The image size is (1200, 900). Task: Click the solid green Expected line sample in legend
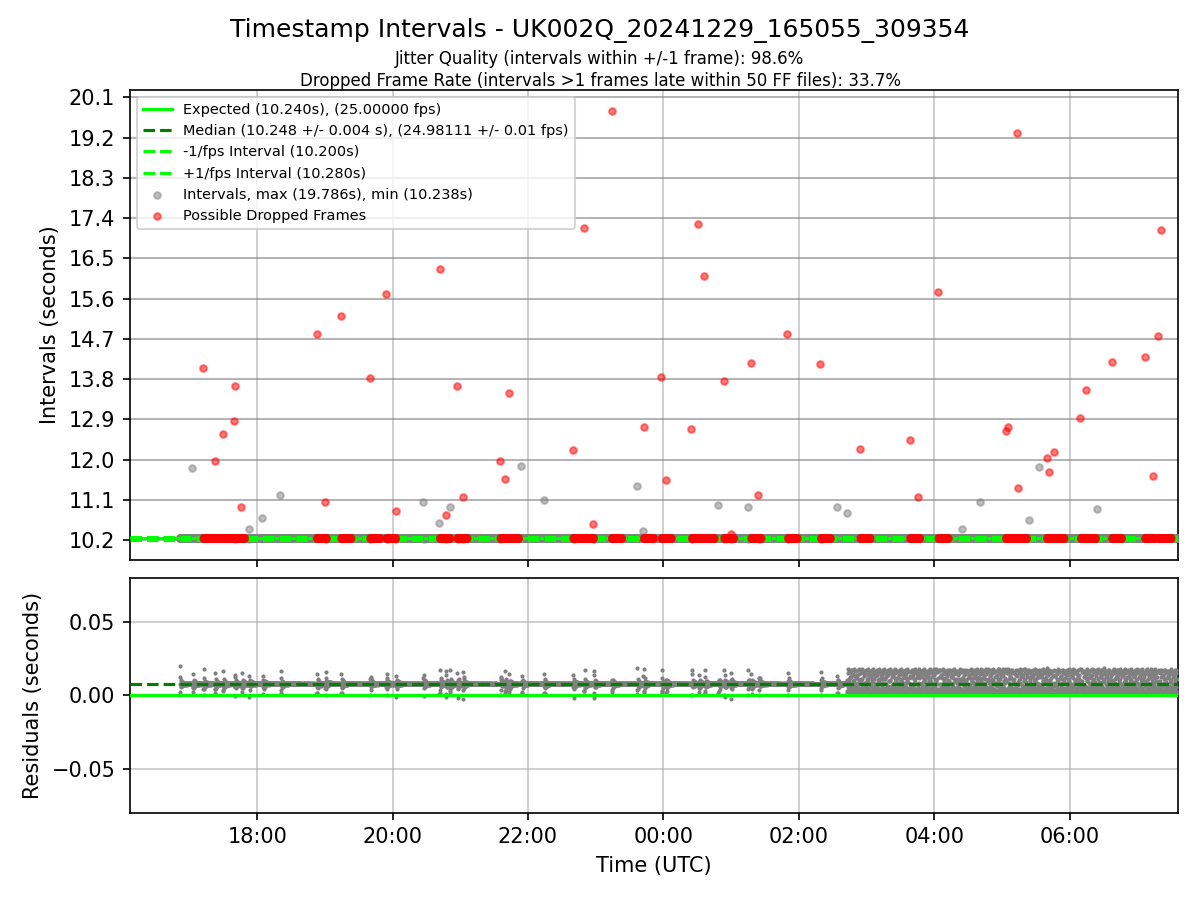click(158, 109)
